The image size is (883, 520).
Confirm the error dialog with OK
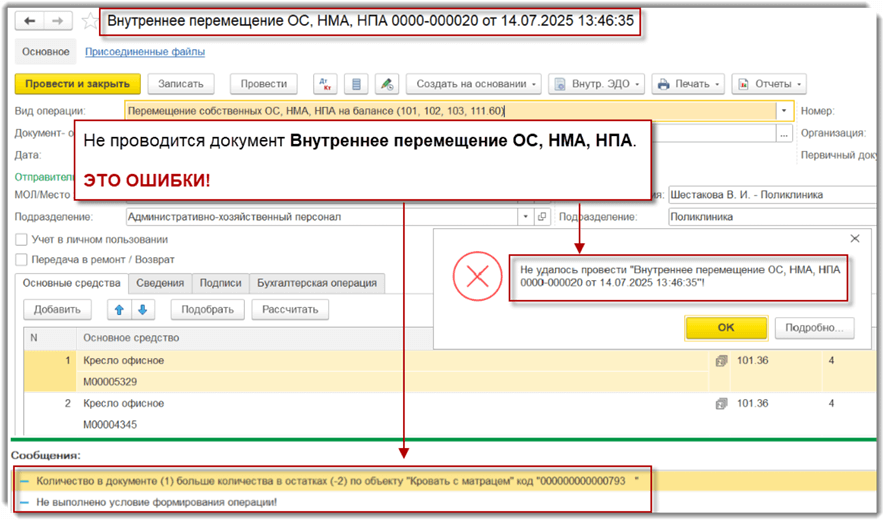726,327
